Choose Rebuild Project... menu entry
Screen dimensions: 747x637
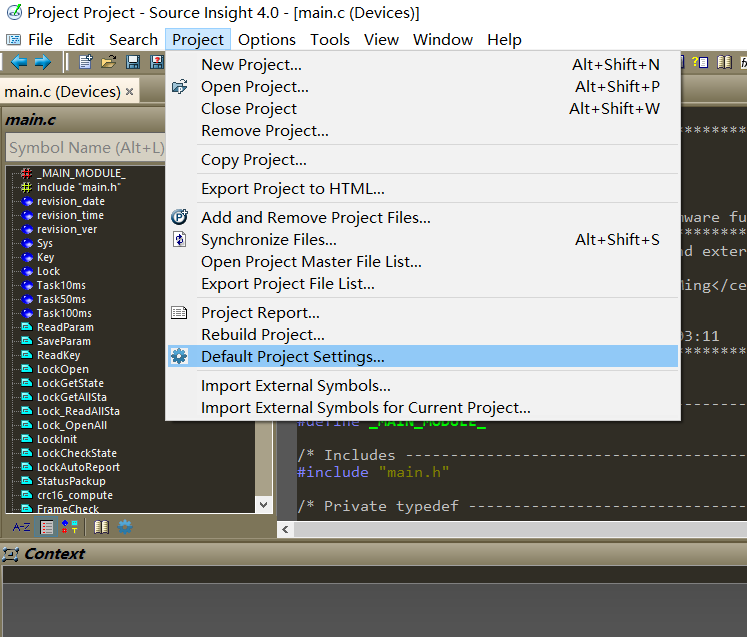point(423,334)
